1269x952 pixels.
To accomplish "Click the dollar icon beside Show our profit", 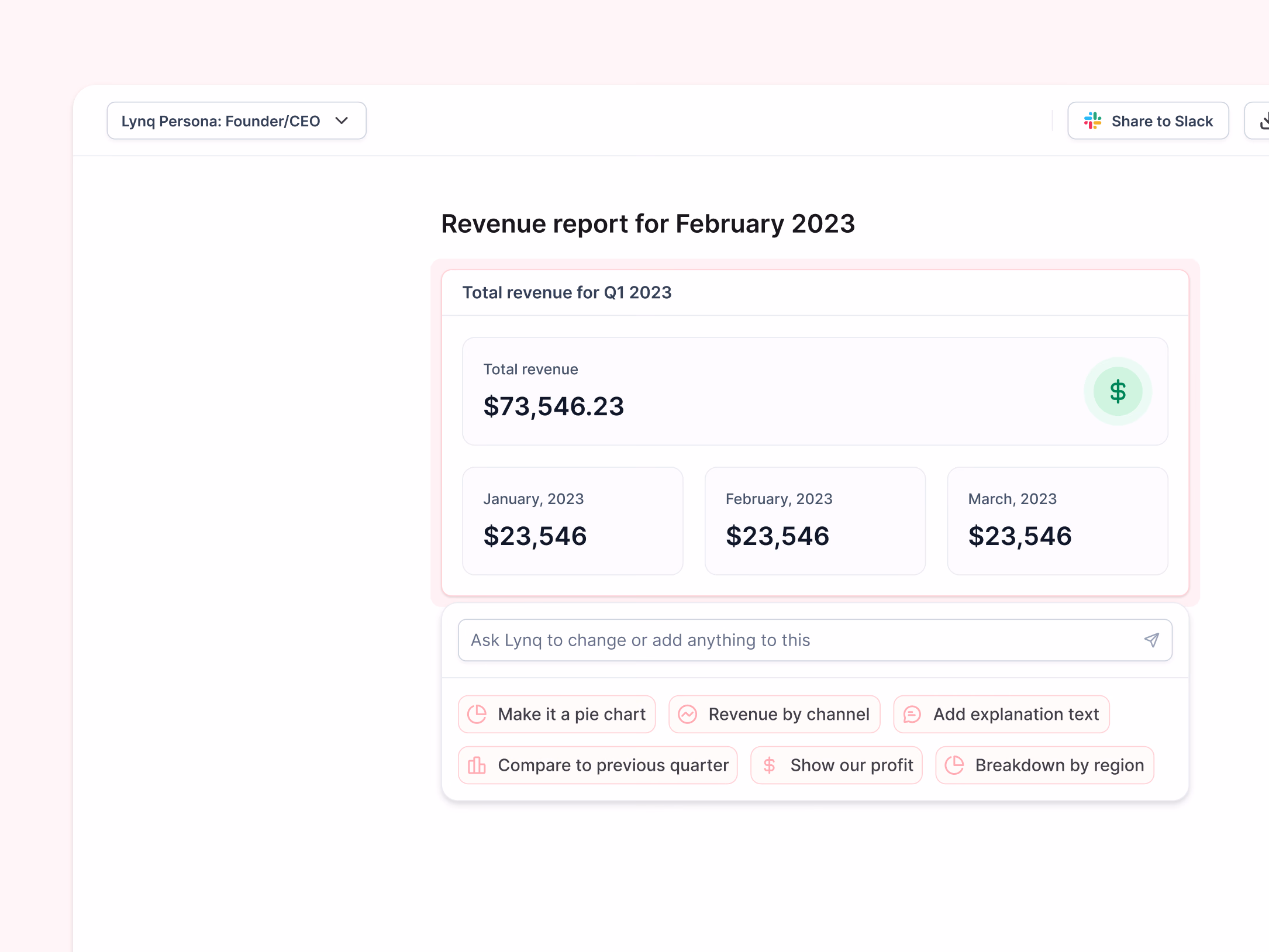I will point(770,765).
